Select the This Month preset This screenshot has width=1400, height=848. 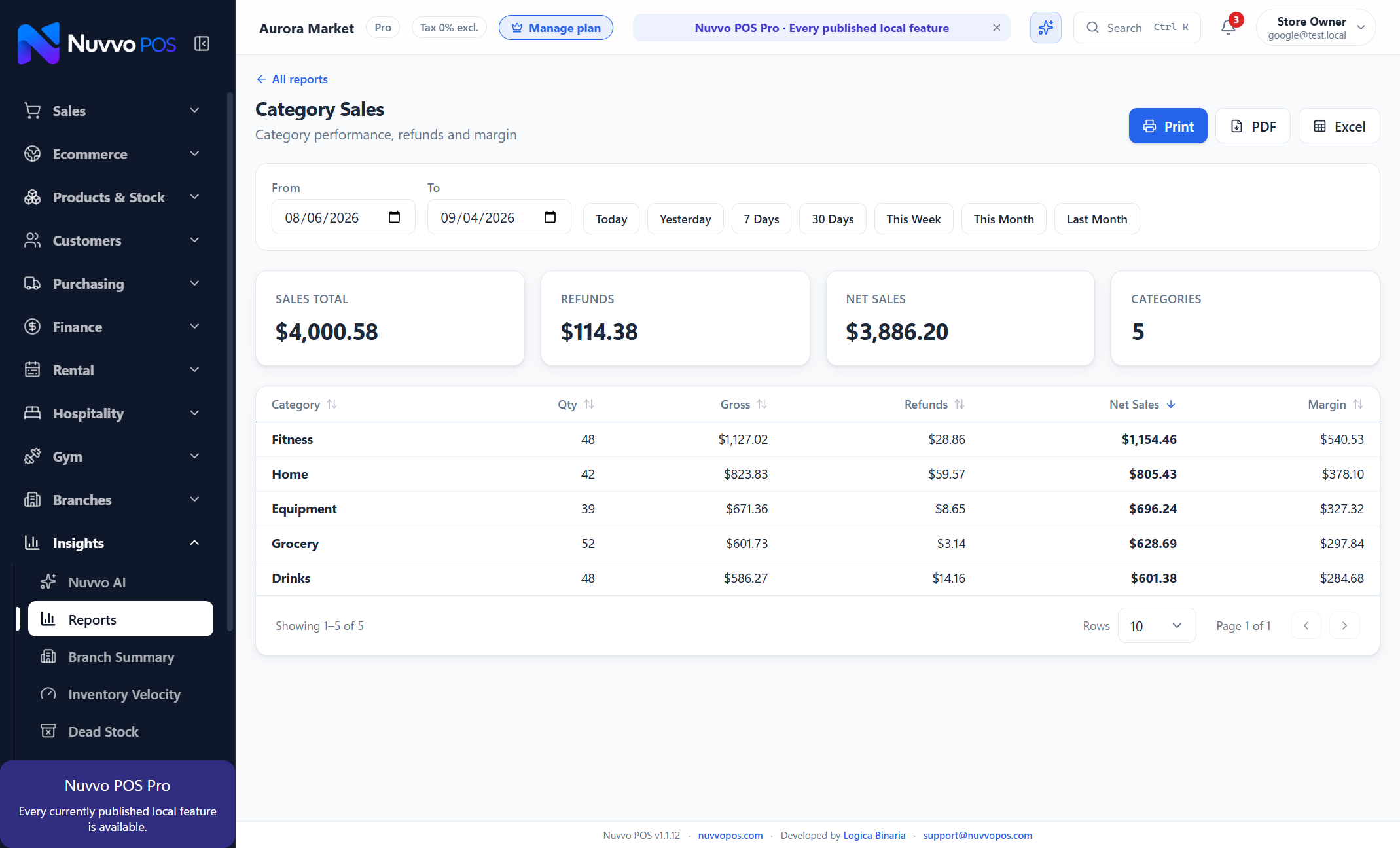tap(1003, 219)
